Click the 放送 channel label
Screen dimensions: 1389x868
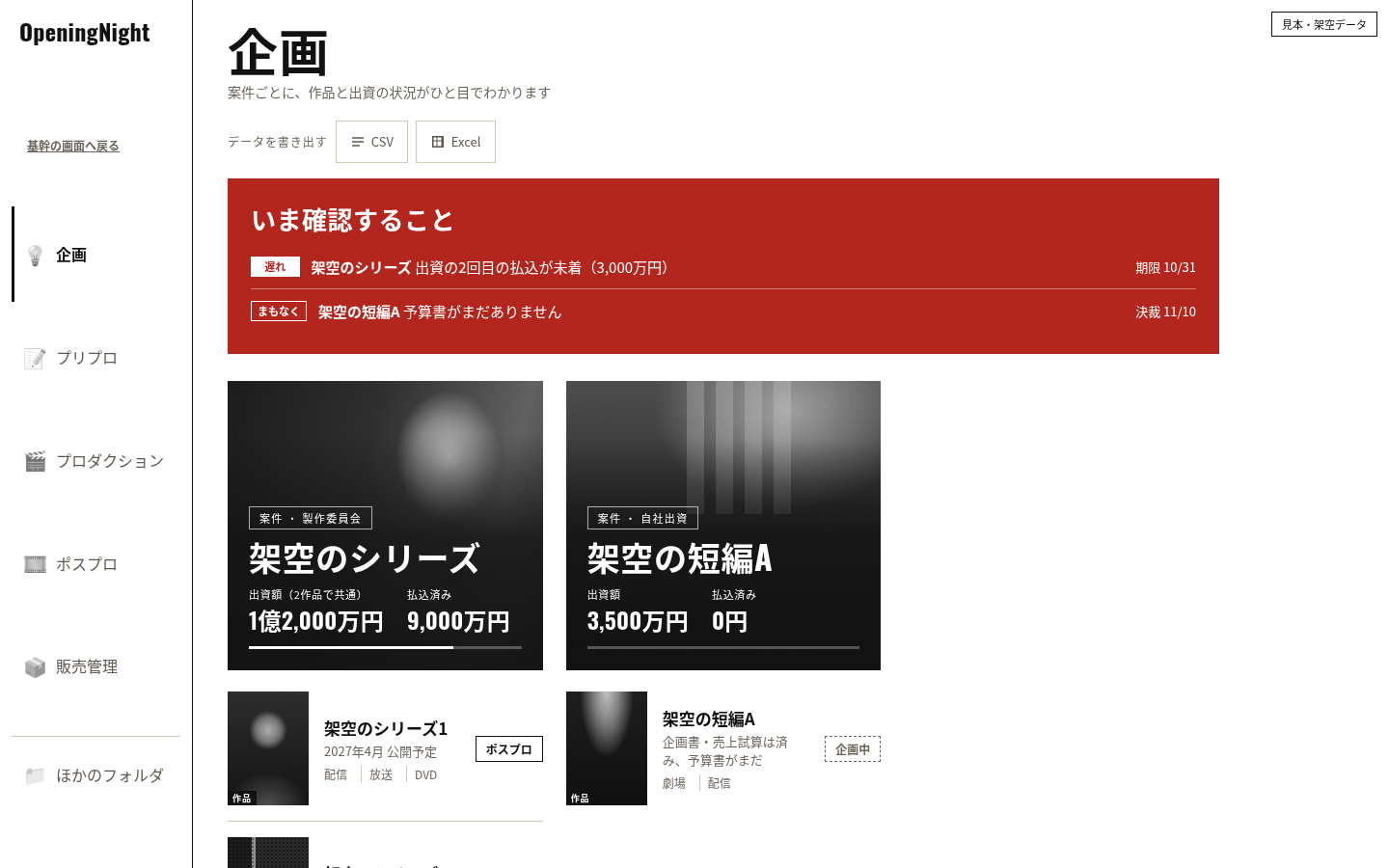point(381,775)
